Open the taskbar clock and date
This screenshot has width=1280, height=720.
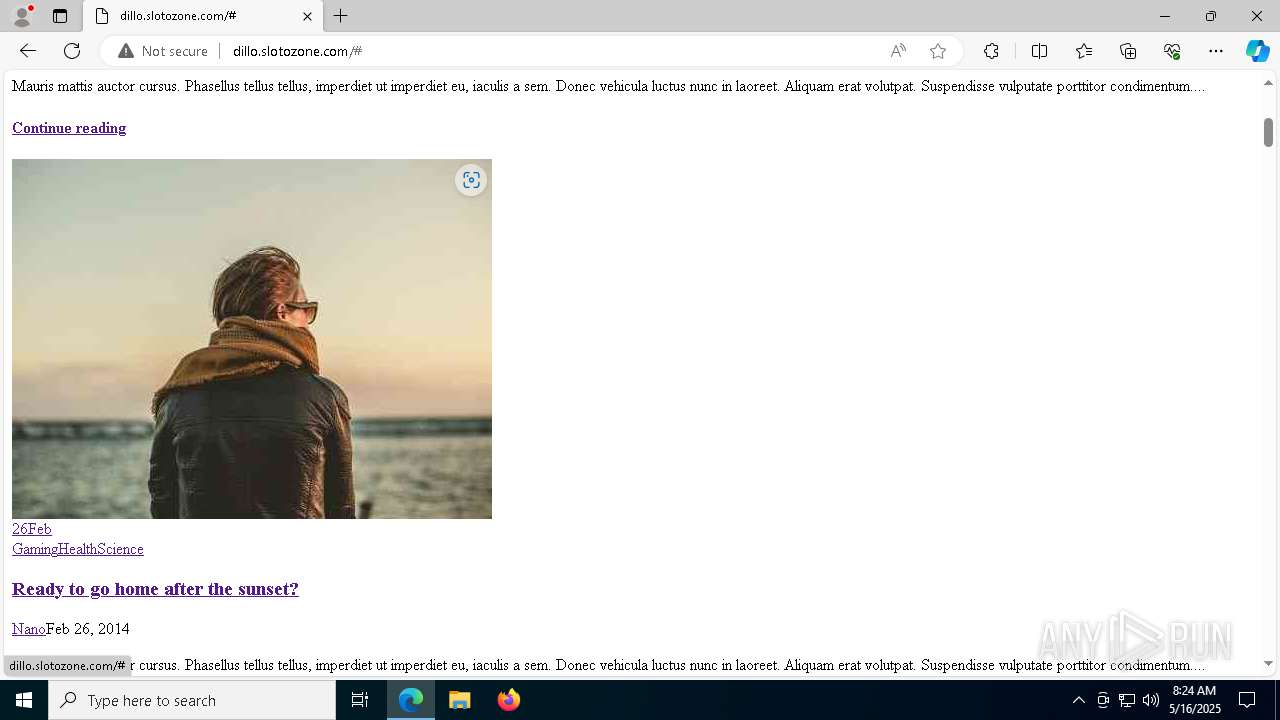[x=1196, y=700]
